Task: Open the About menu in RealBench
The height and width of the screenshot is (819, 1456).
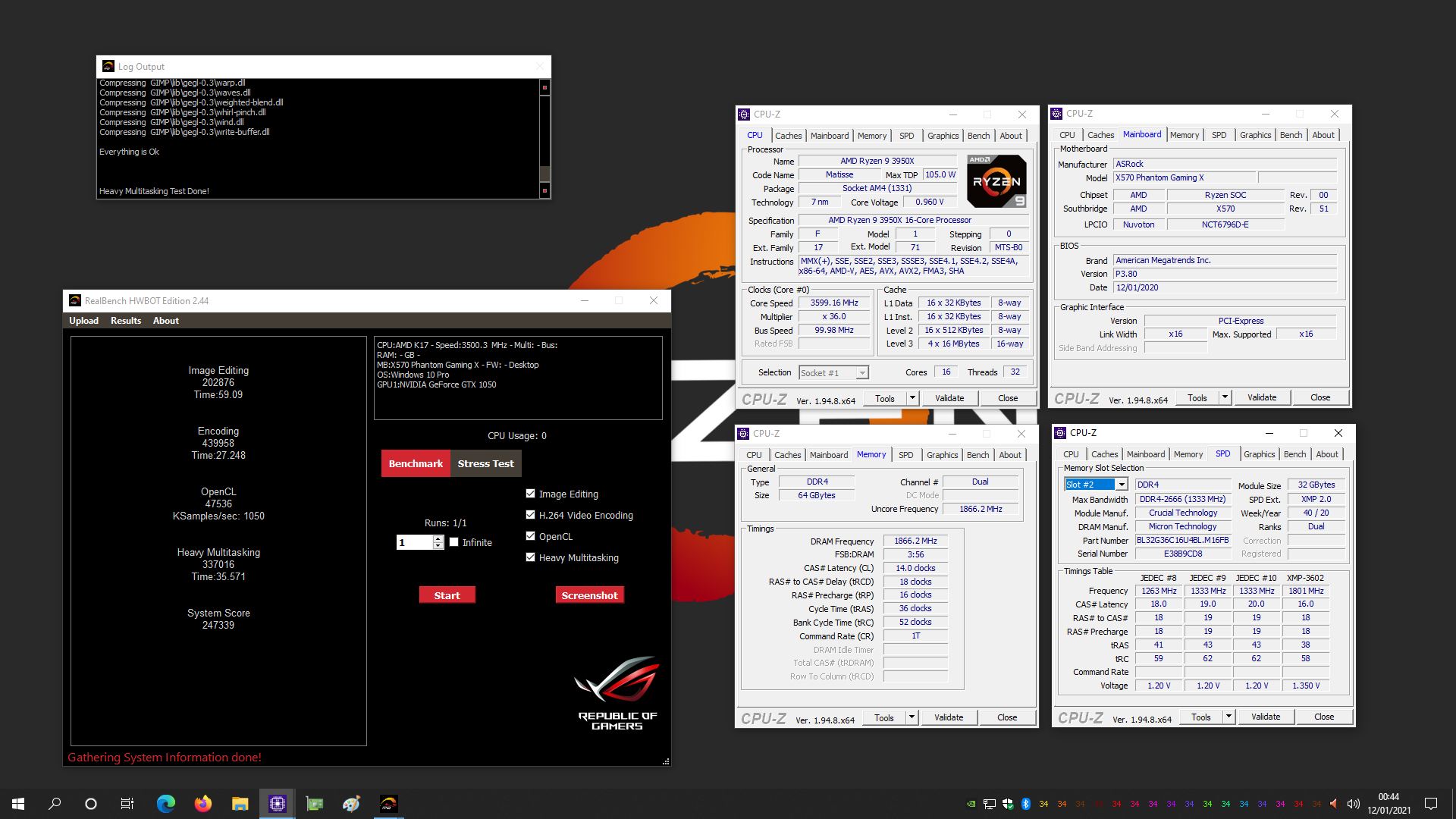Action: click(166, 321)
